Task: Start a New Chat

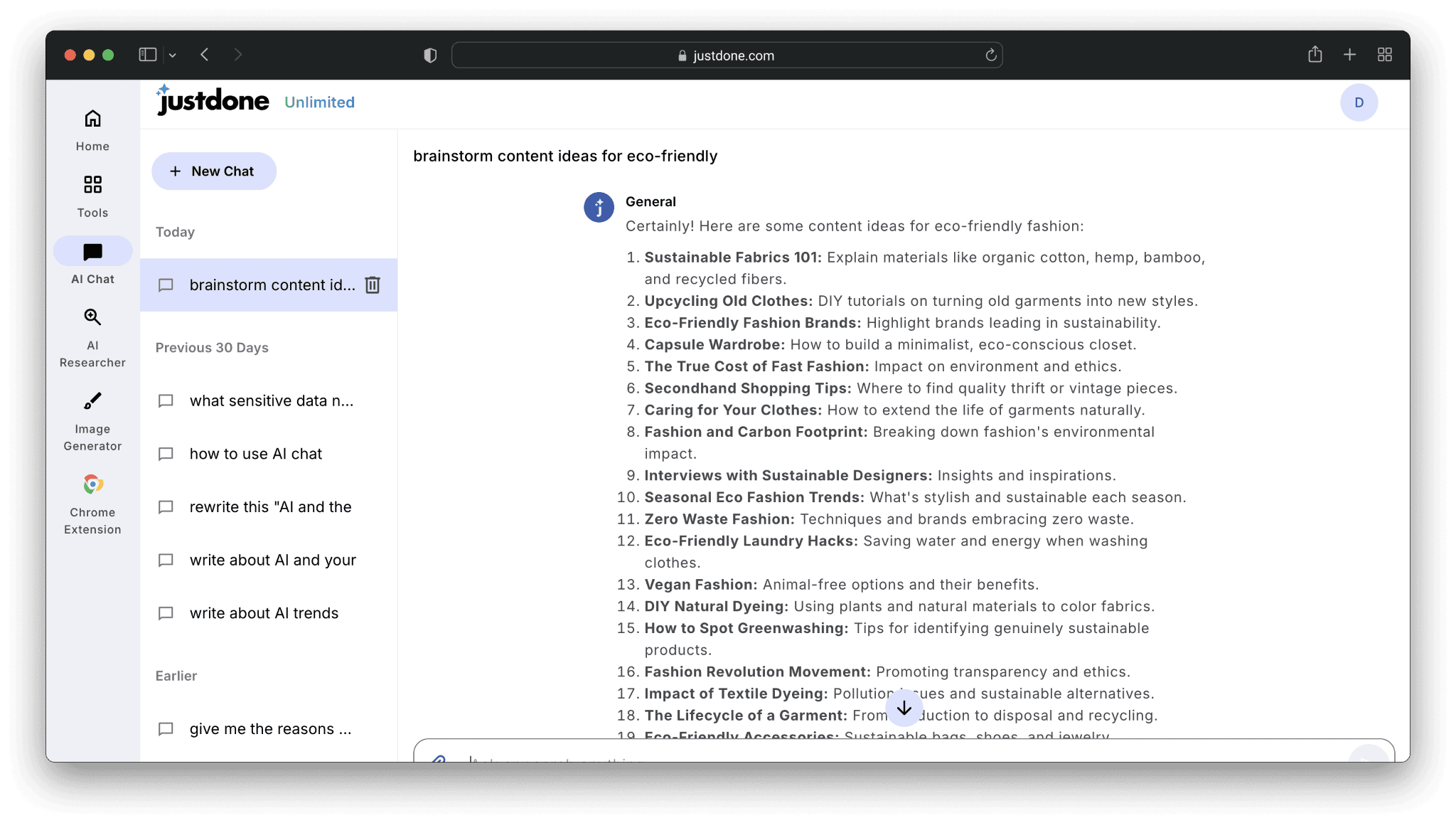Action: pyautogui.click(x=214, y=171)
